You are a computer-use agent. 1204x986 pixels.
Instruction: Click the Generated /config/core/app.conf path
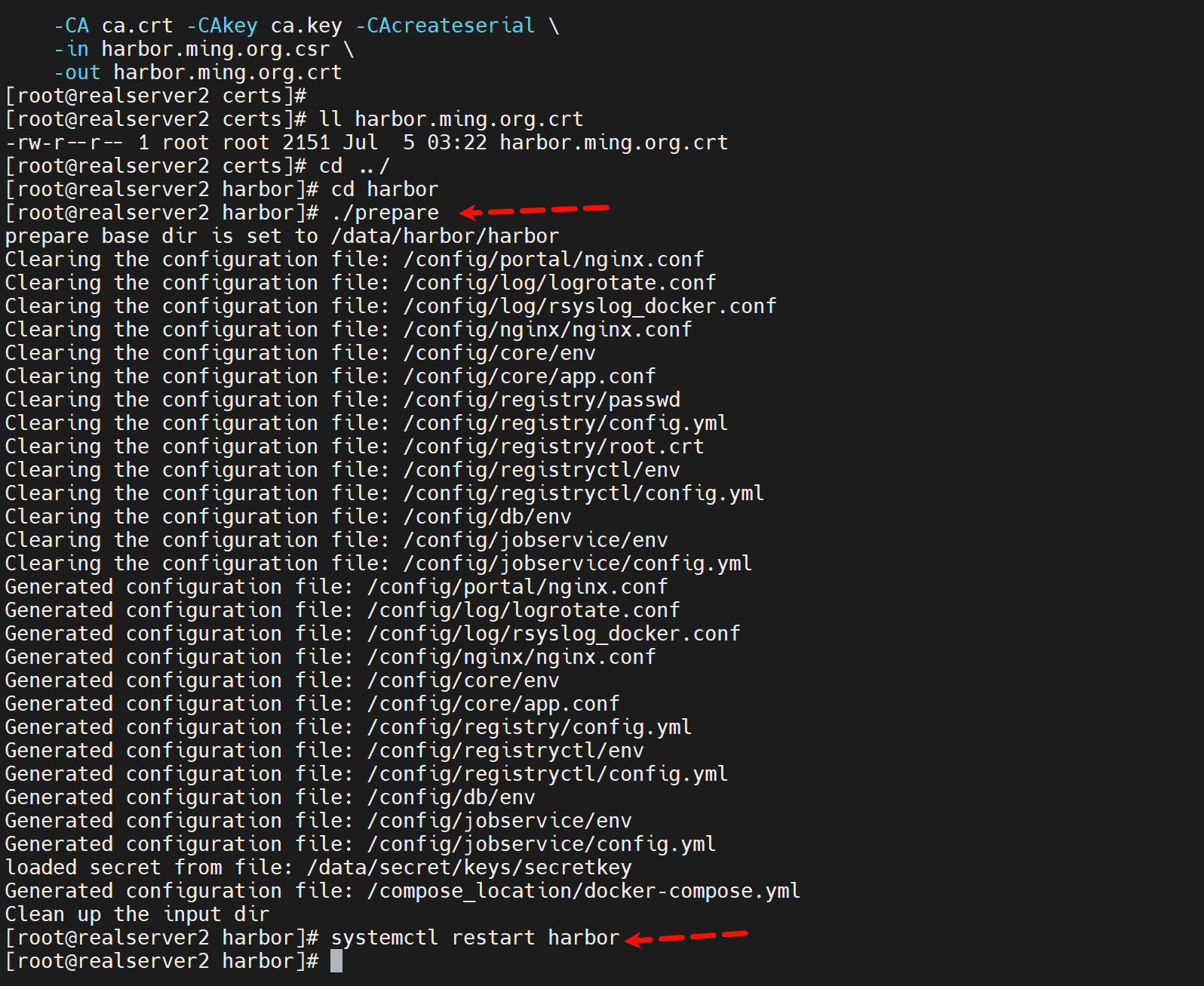pos(493,704)
